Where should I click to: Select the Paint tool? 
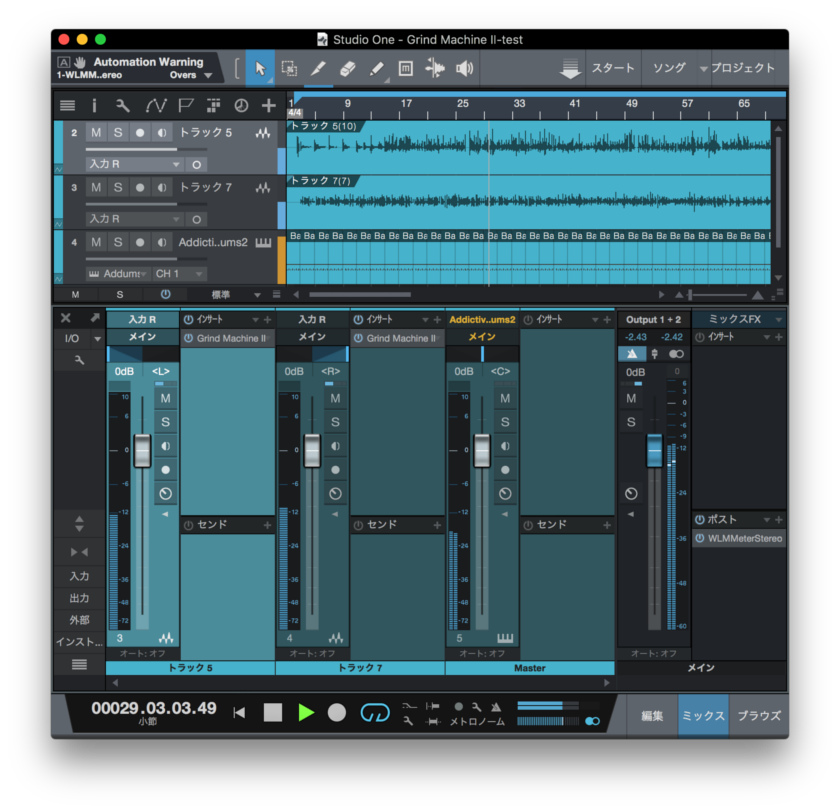point(377,69)
